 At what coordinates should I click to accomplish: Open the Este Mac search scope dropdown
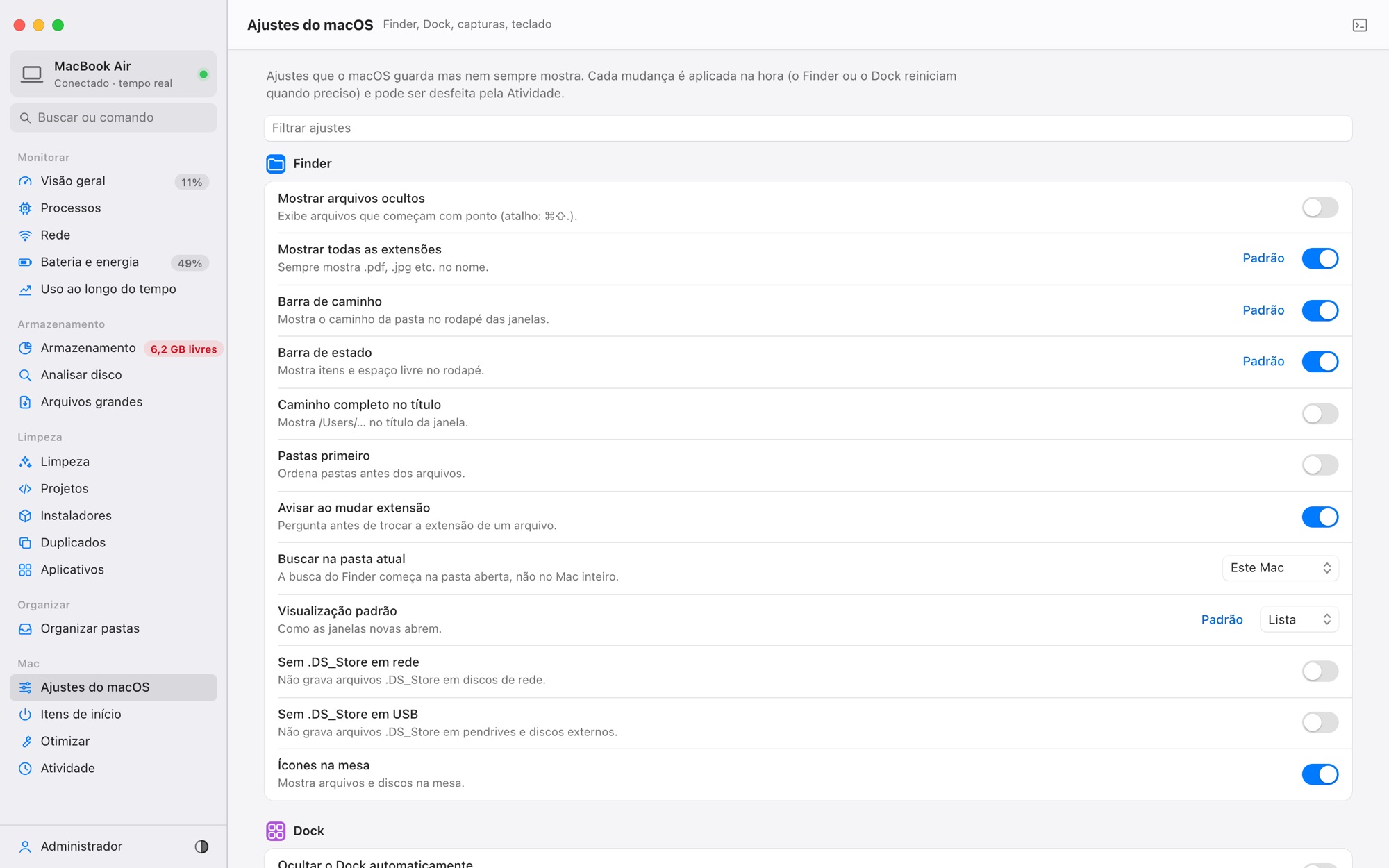tap(1280, 568)
